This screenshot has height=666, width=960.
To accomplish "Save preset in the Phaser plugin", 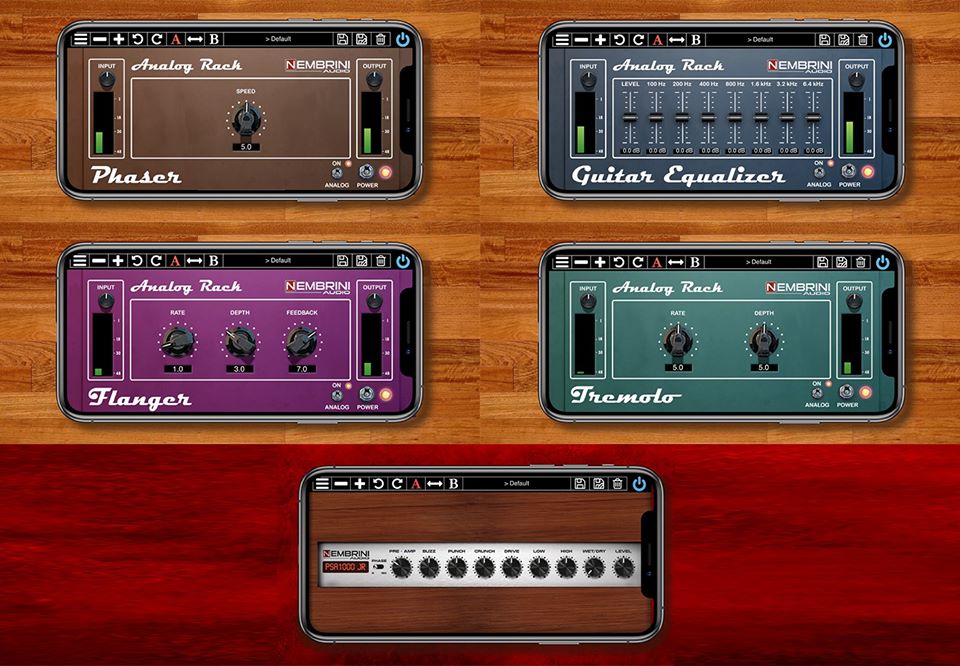I will (343, 39).
